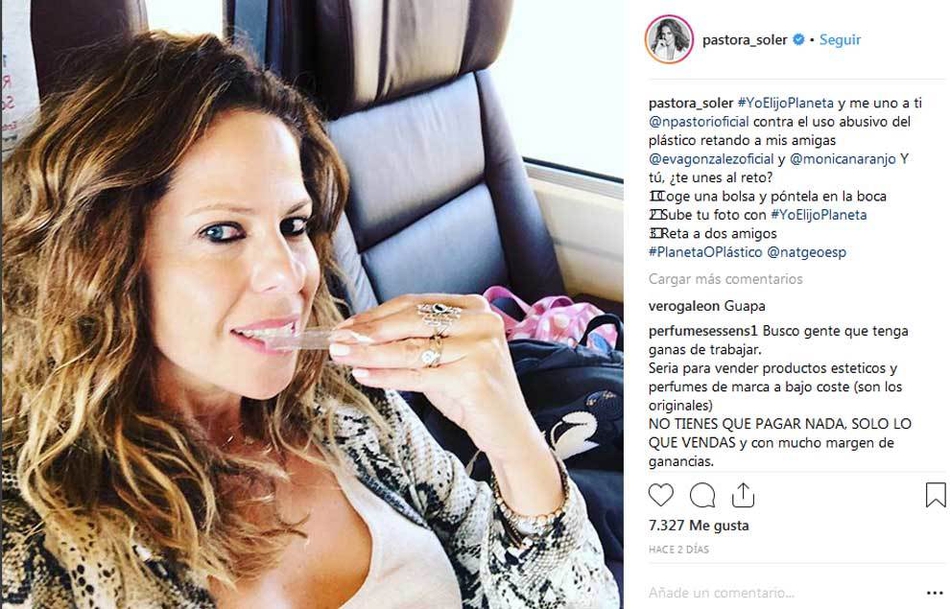Click the verified badge next to pastora_soler

tap(799, 39)
